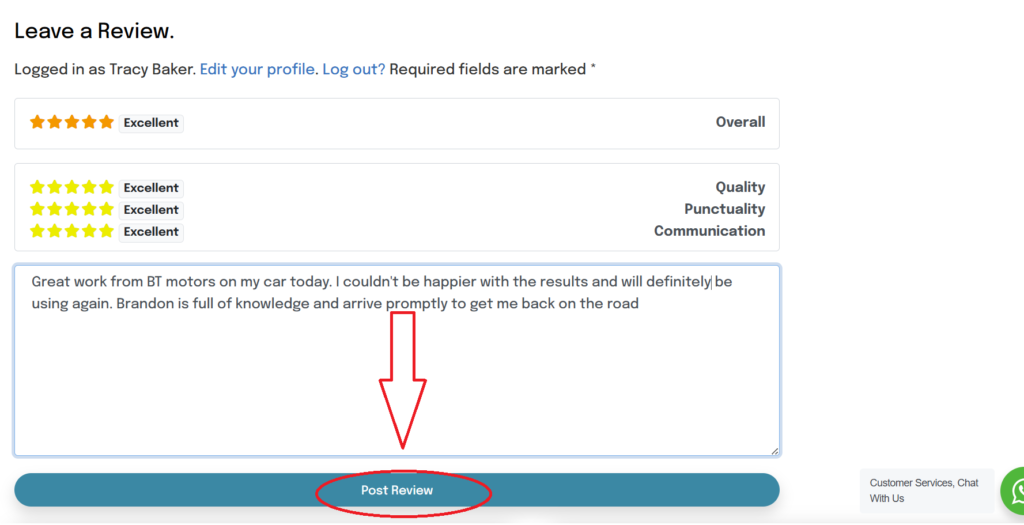Select the fifth Overall rating star
Image resolution: width=1024 pixels, height=525 pixels.
pyautogui.click(x=106, y=122)
